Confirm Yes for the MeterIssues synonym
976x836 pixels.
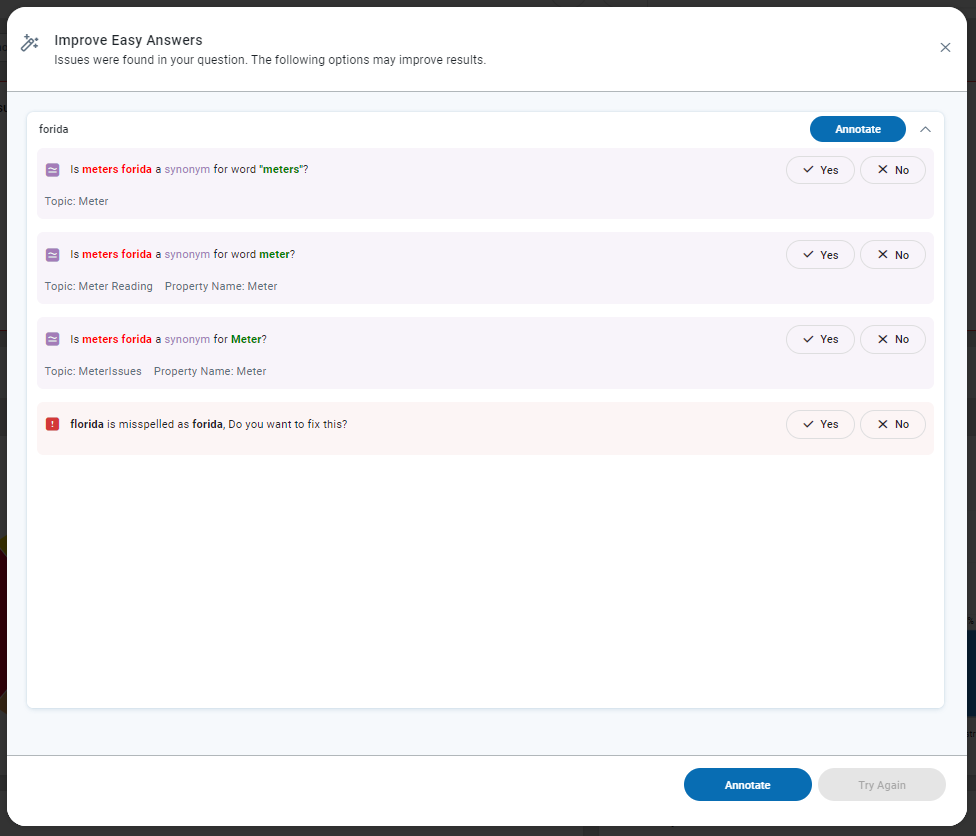point(819,339)
